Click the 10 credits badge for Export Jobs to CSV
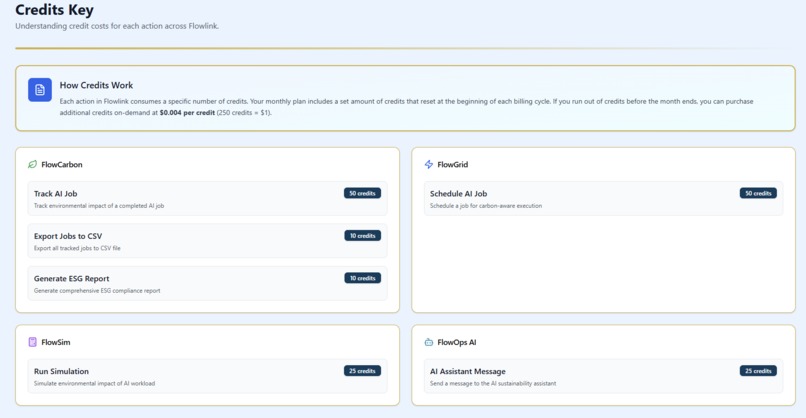Viewport: 806px width, 418px height. 362,235
